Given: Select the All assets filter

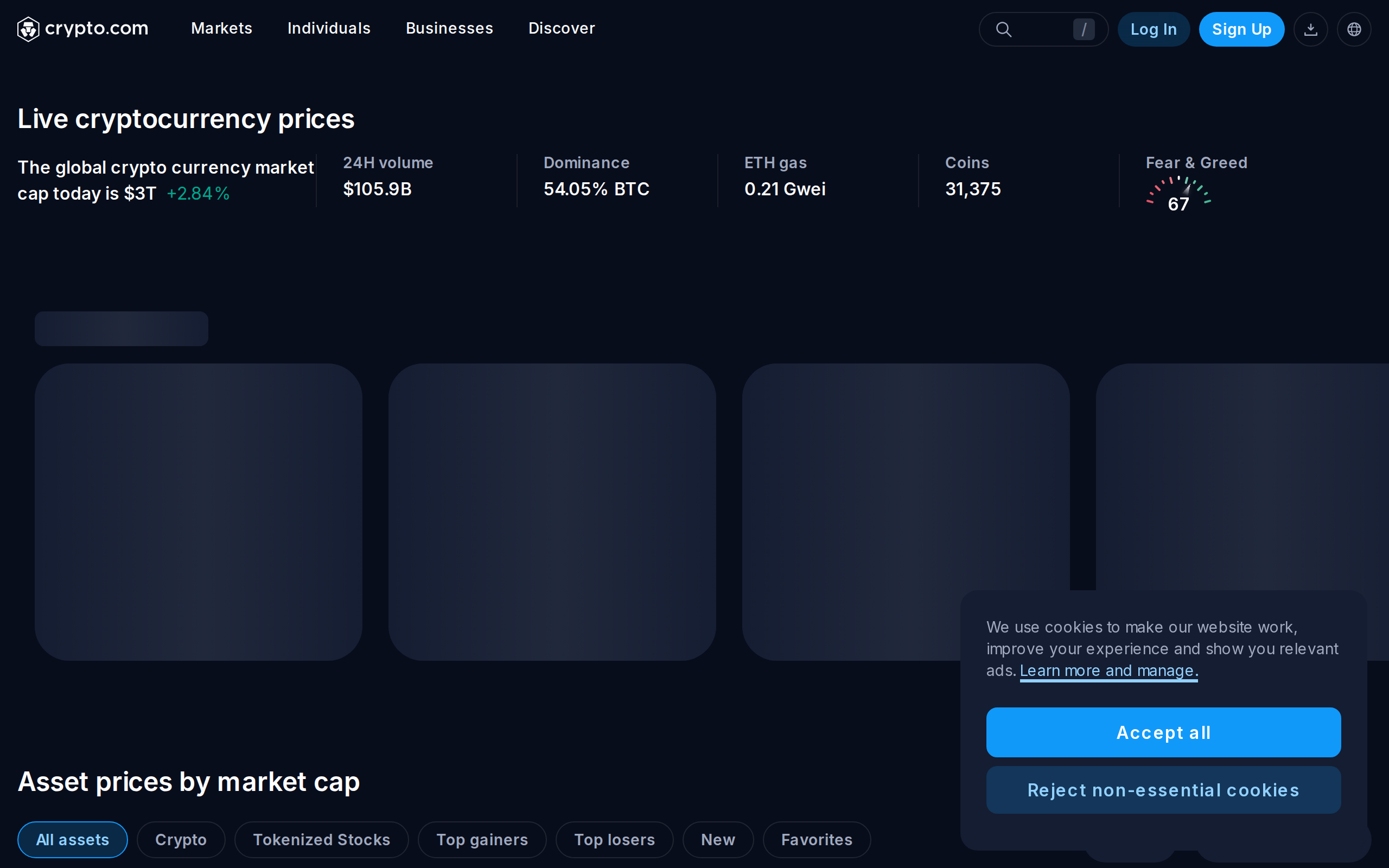Looking at the screenshot, I should [72, 839].
